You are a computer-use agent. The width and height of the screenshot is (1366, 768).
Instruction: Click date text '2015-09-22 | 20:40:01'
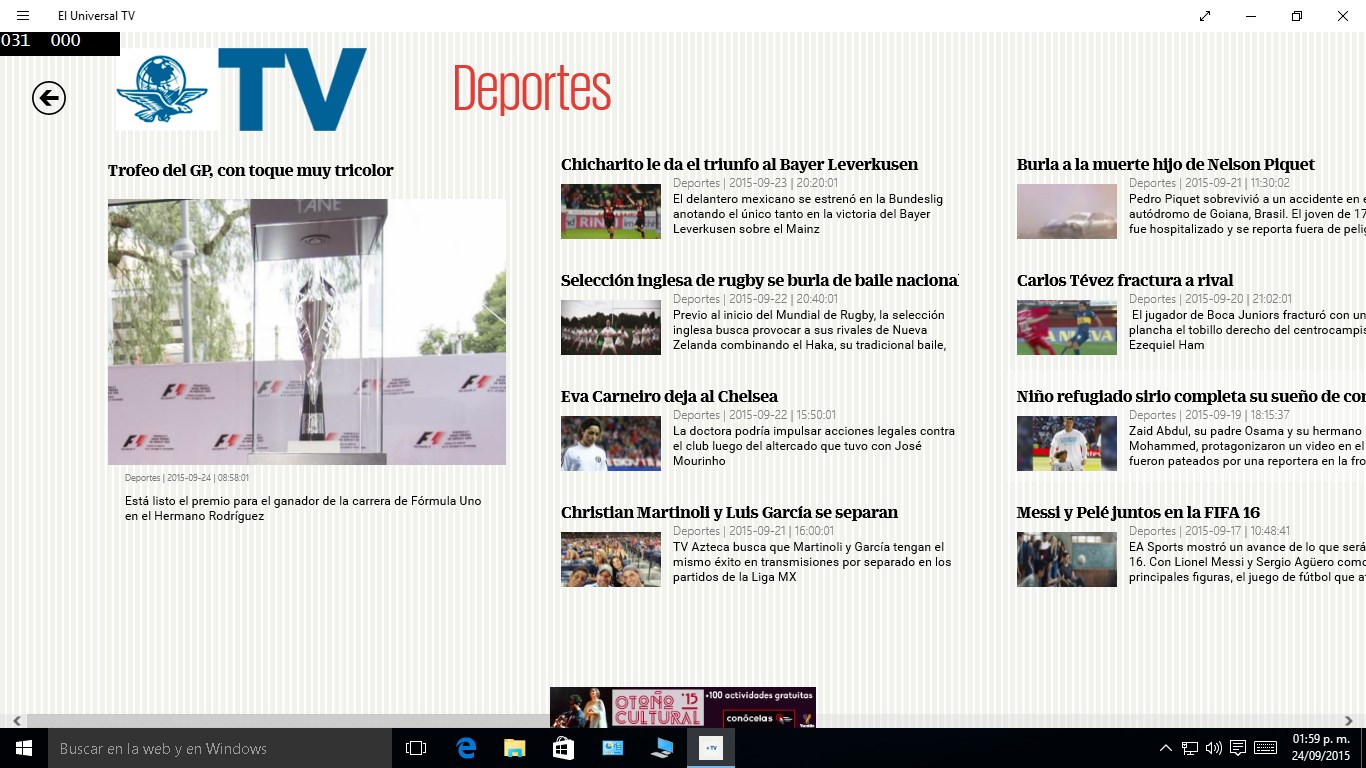click(783, 299)
